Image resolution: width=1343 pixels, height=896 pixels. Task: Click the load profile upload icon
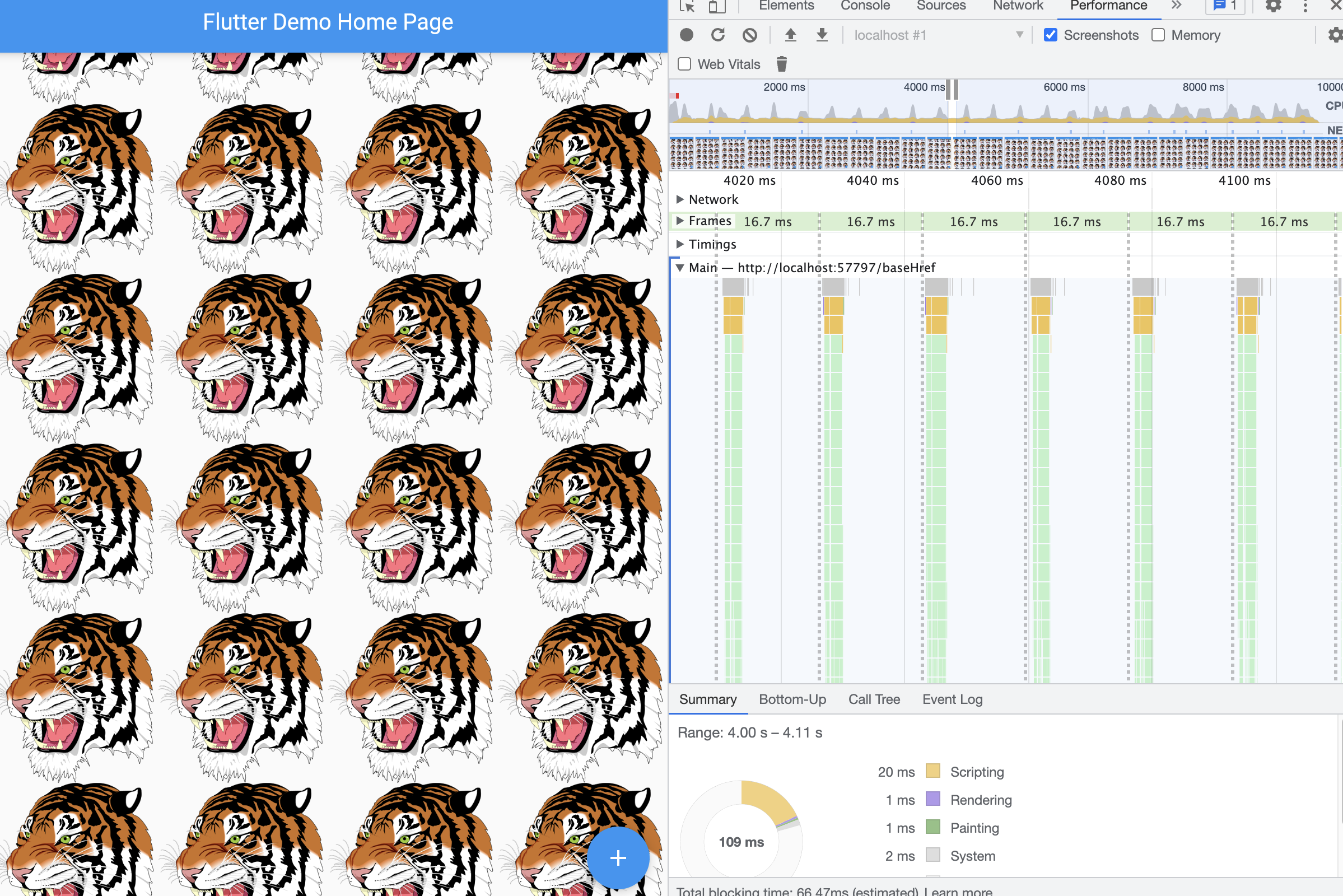(790, 35)
